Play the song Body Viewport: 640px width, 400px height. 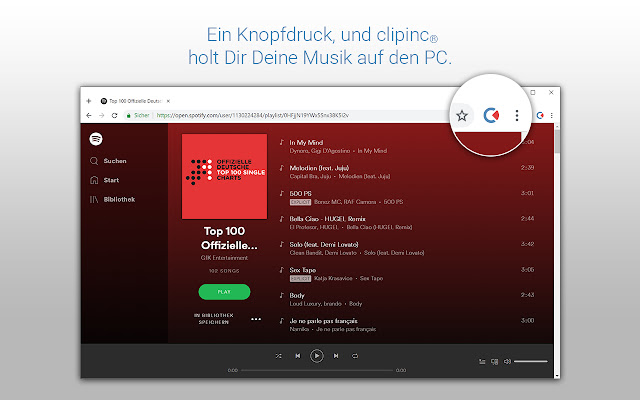pos(297,296)
